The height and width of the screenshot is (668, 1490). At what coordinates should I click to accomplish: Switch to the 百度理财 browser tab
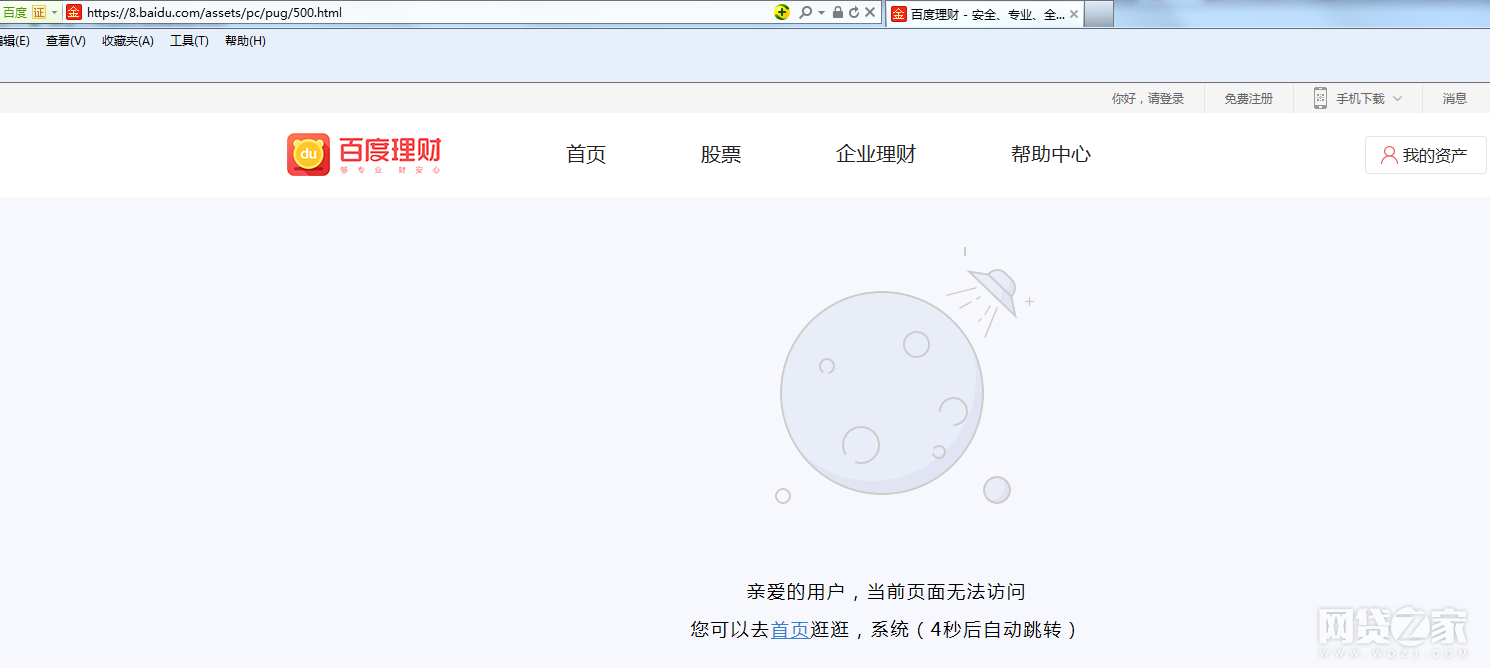(977, 14)
